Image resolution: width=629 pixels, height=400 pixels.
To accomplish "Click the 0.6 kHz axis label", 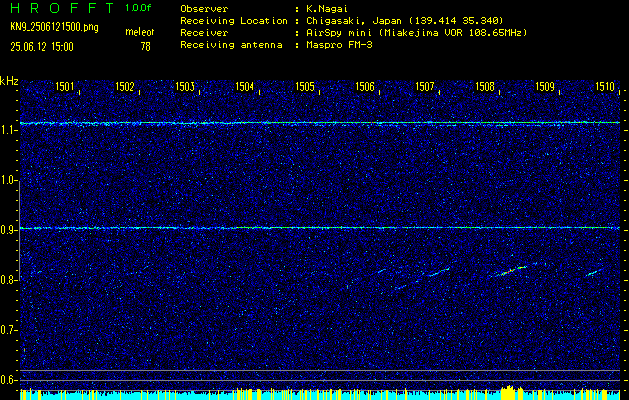I will pyautogui.click(x=8, y=380).
